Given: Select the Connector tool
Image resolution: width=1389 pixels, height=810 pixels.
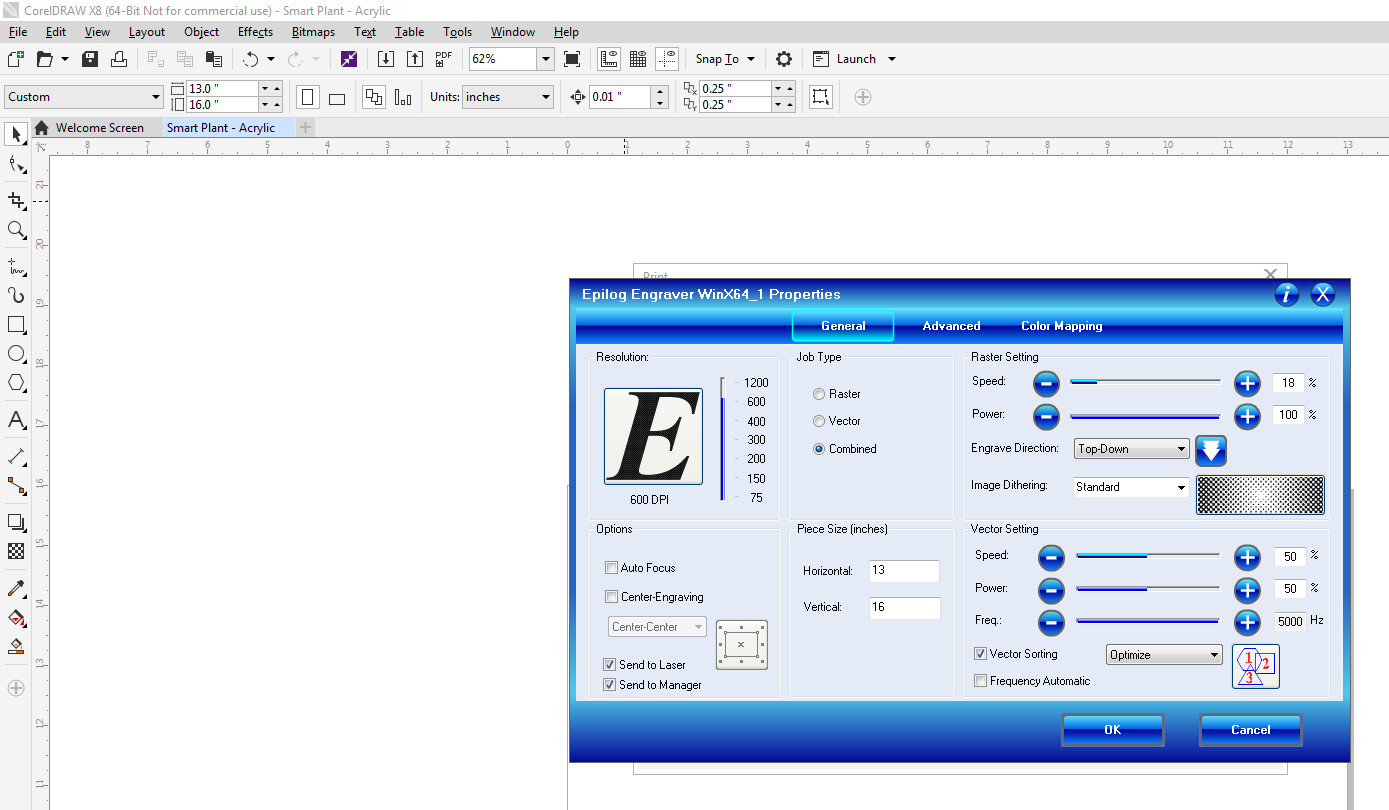Looking at the screenshot, I should [x=16, y=486].
